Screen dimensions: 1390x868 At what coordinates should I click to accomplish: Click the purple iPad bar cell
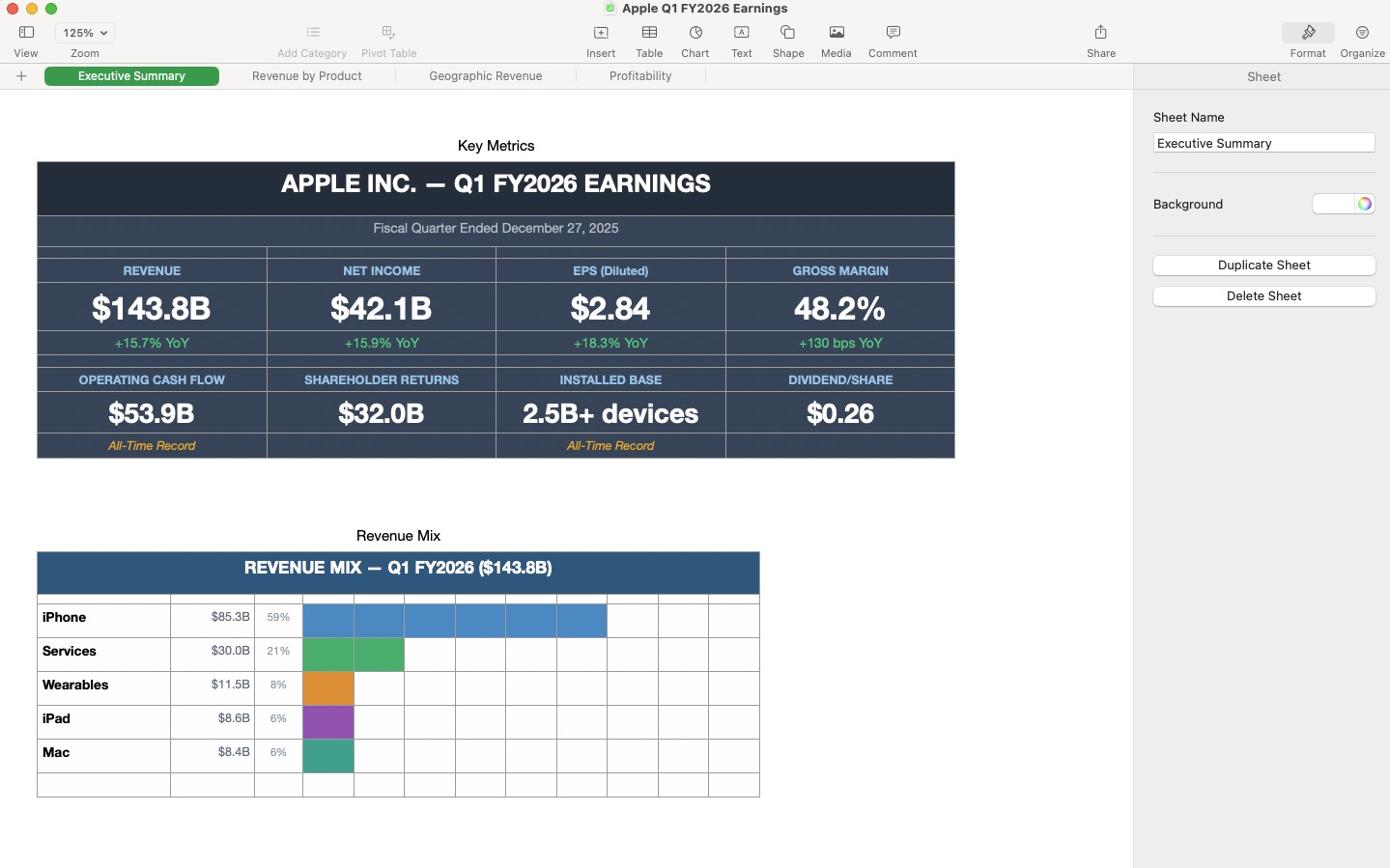tap(328, 722)
